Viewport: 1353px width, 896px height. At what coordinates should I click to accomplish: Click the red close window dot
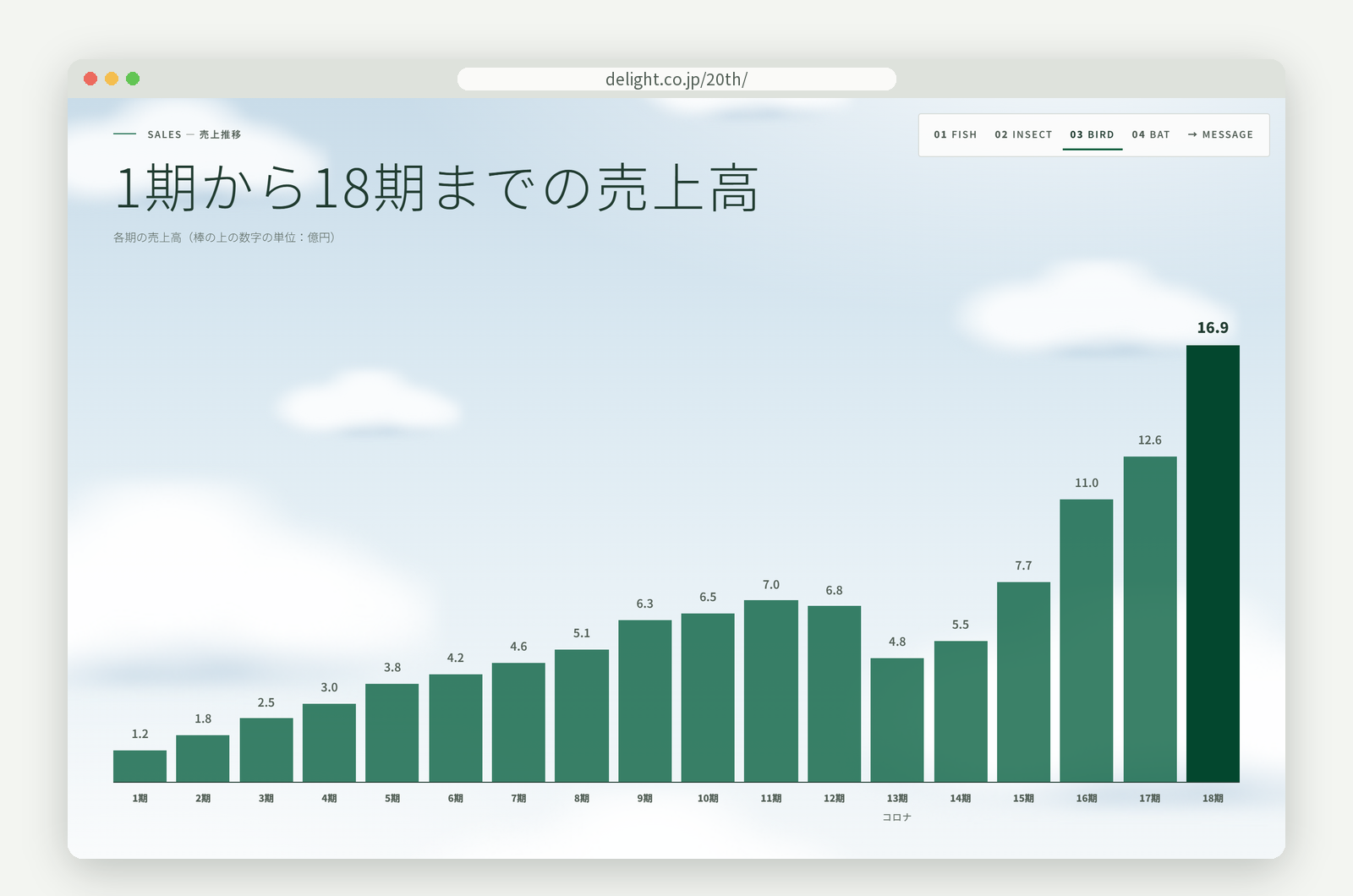point(90,79)
